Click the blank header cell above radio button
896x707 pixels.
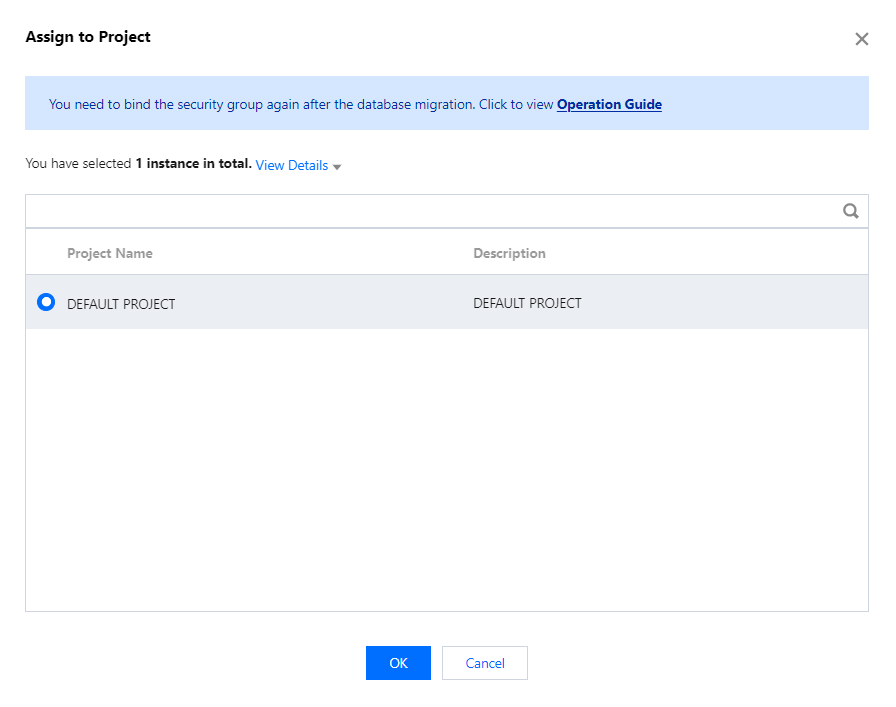46,253
